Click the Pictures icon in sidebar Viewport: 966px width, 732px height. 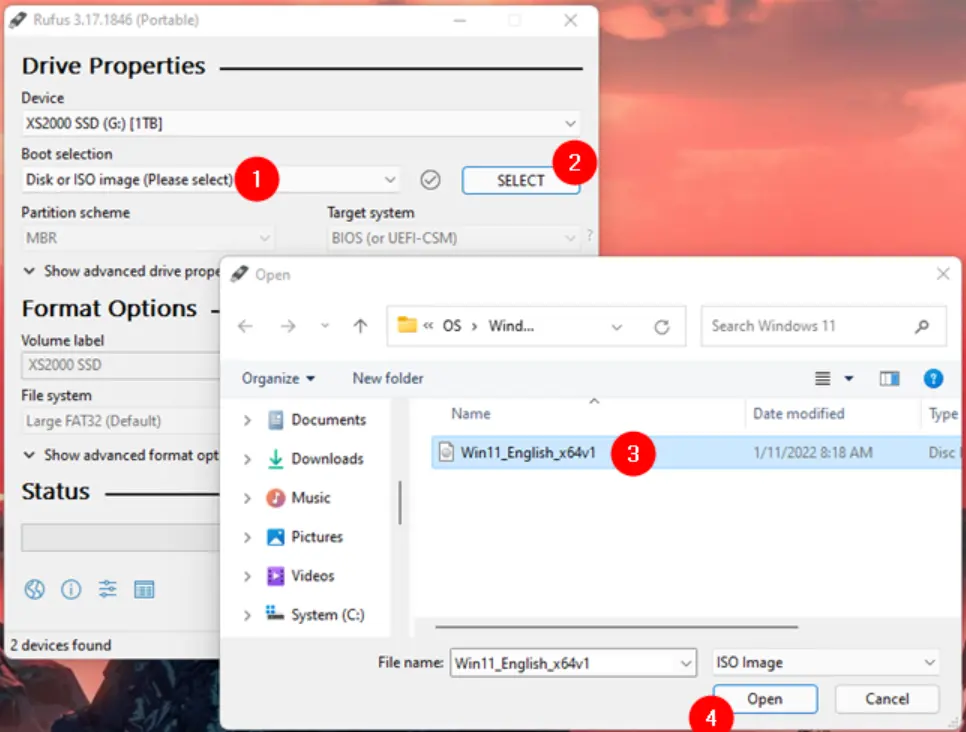[x=275, y=537]
